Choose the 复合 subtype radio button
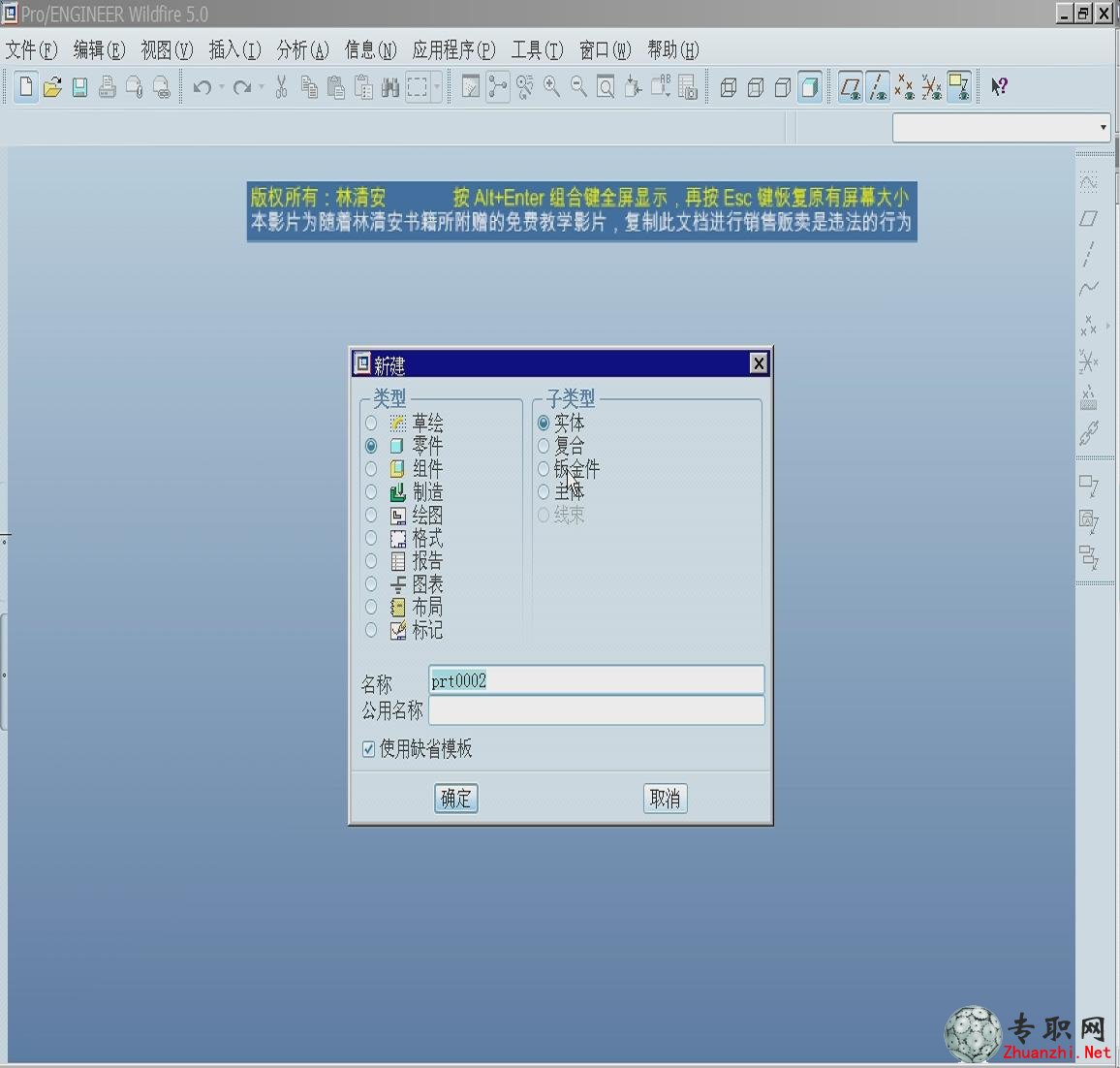The image size is (1120, 1068). 543,446
